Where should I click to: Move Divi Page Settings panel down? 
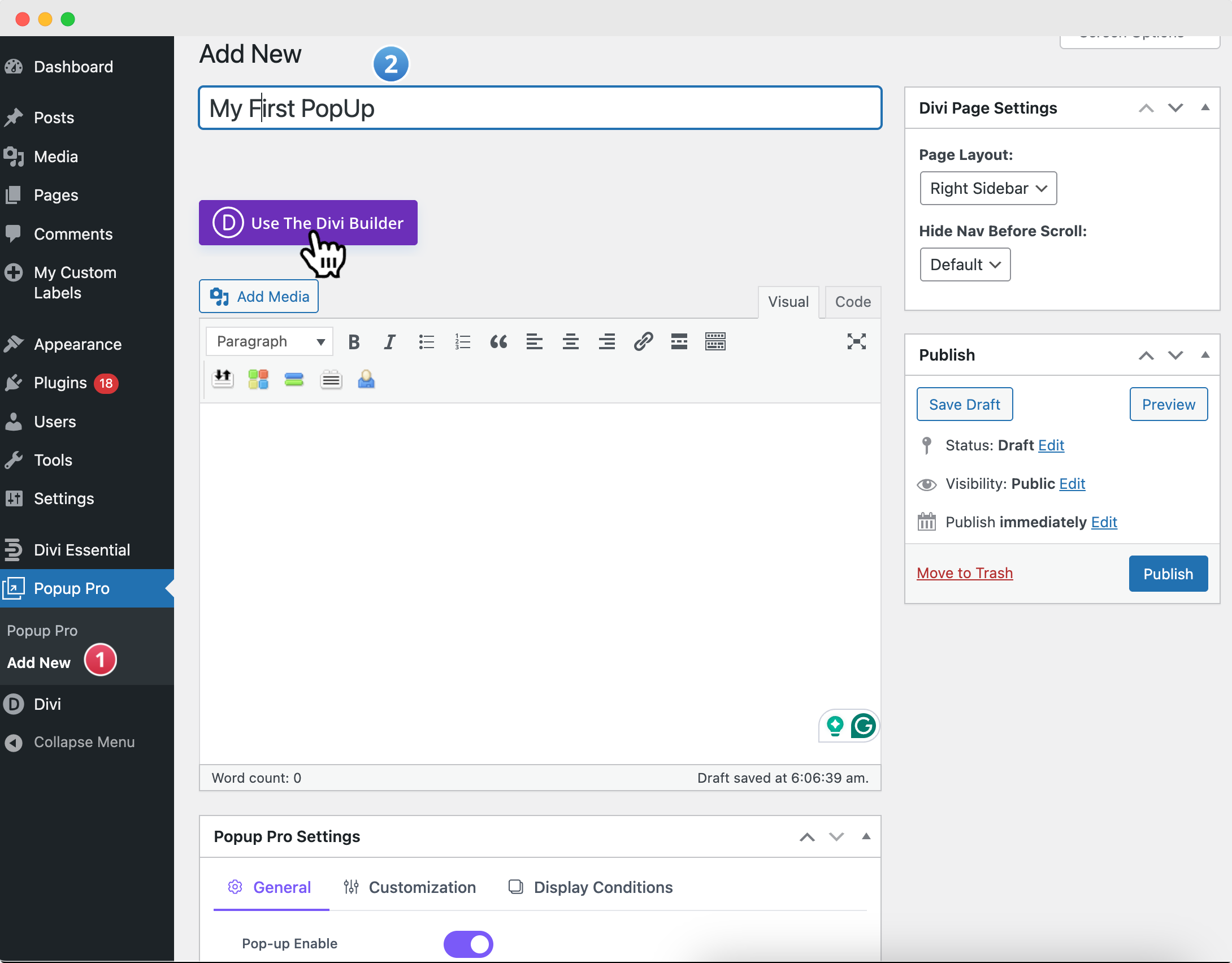[1175, 108]
